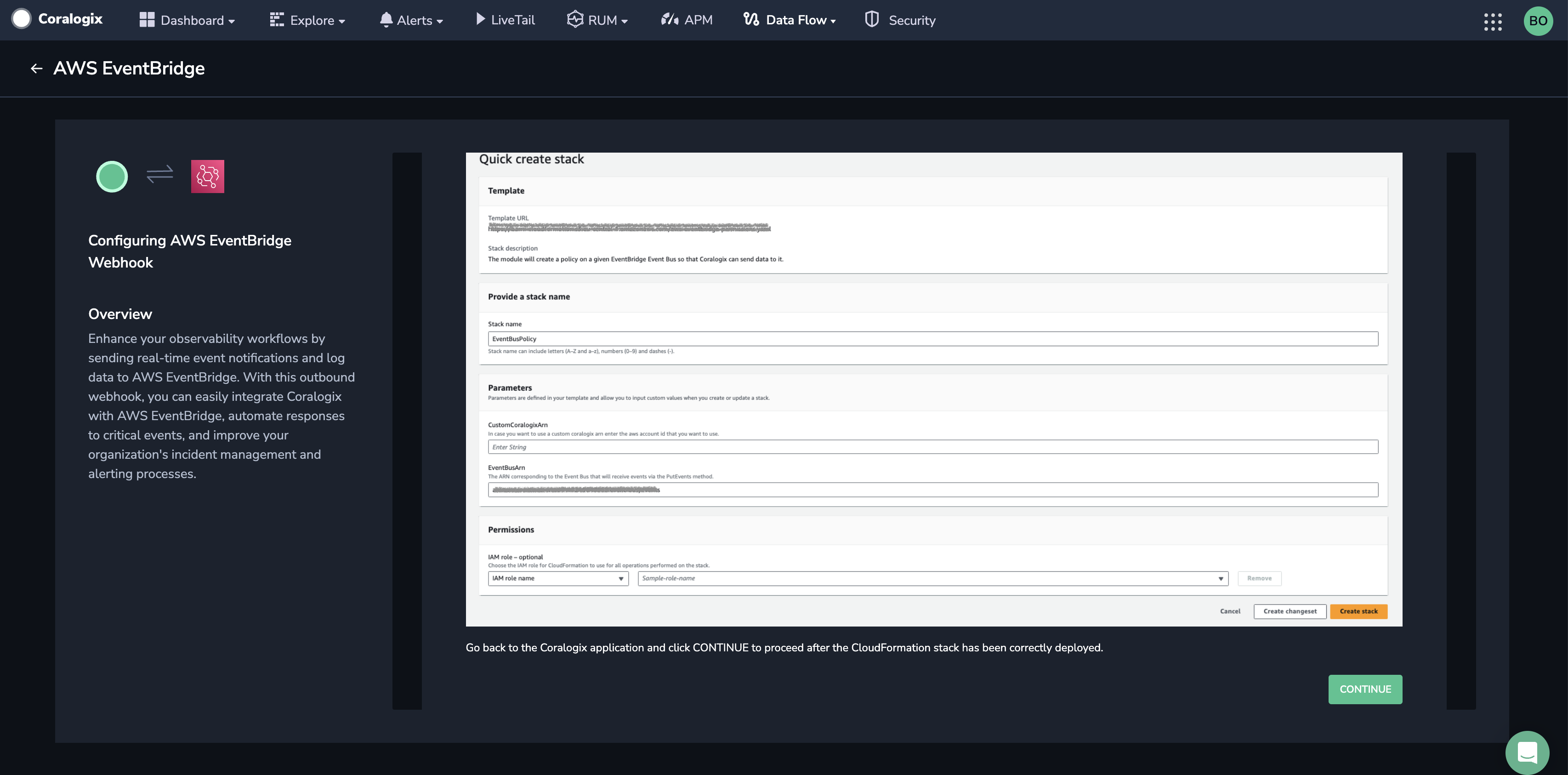Click the CONTINUE button
Screen dimensions: 1568x775
(1365, 689)
